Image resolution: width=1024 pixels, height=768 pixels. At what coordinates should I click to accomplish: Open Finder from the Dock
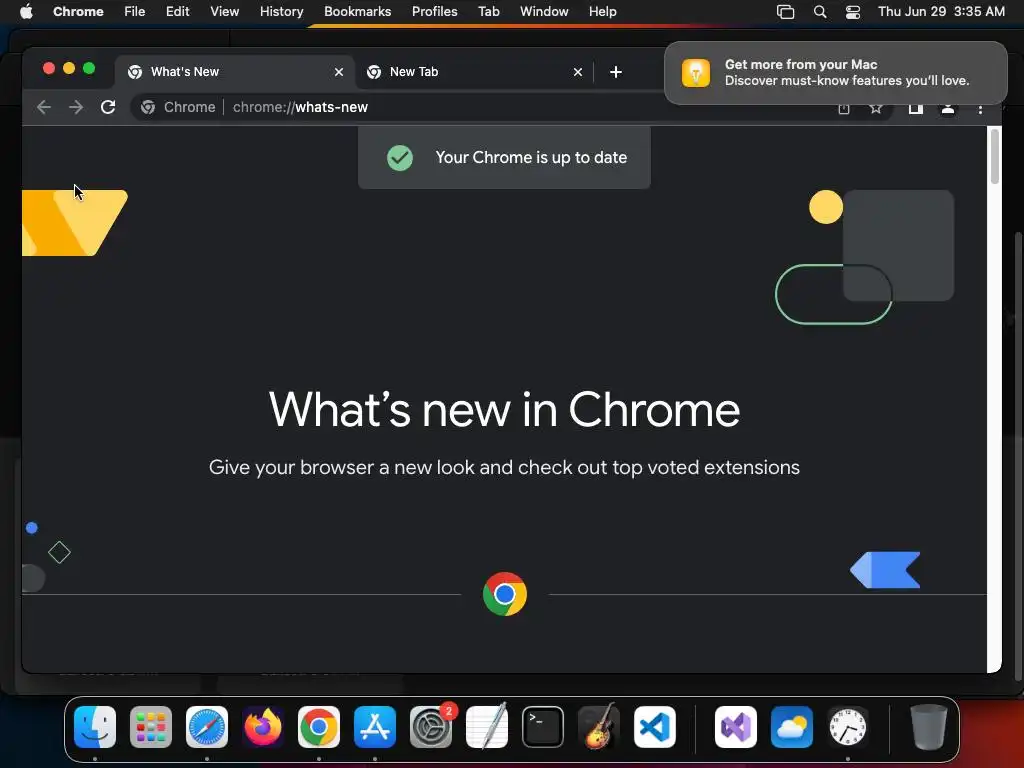[95, 727]
